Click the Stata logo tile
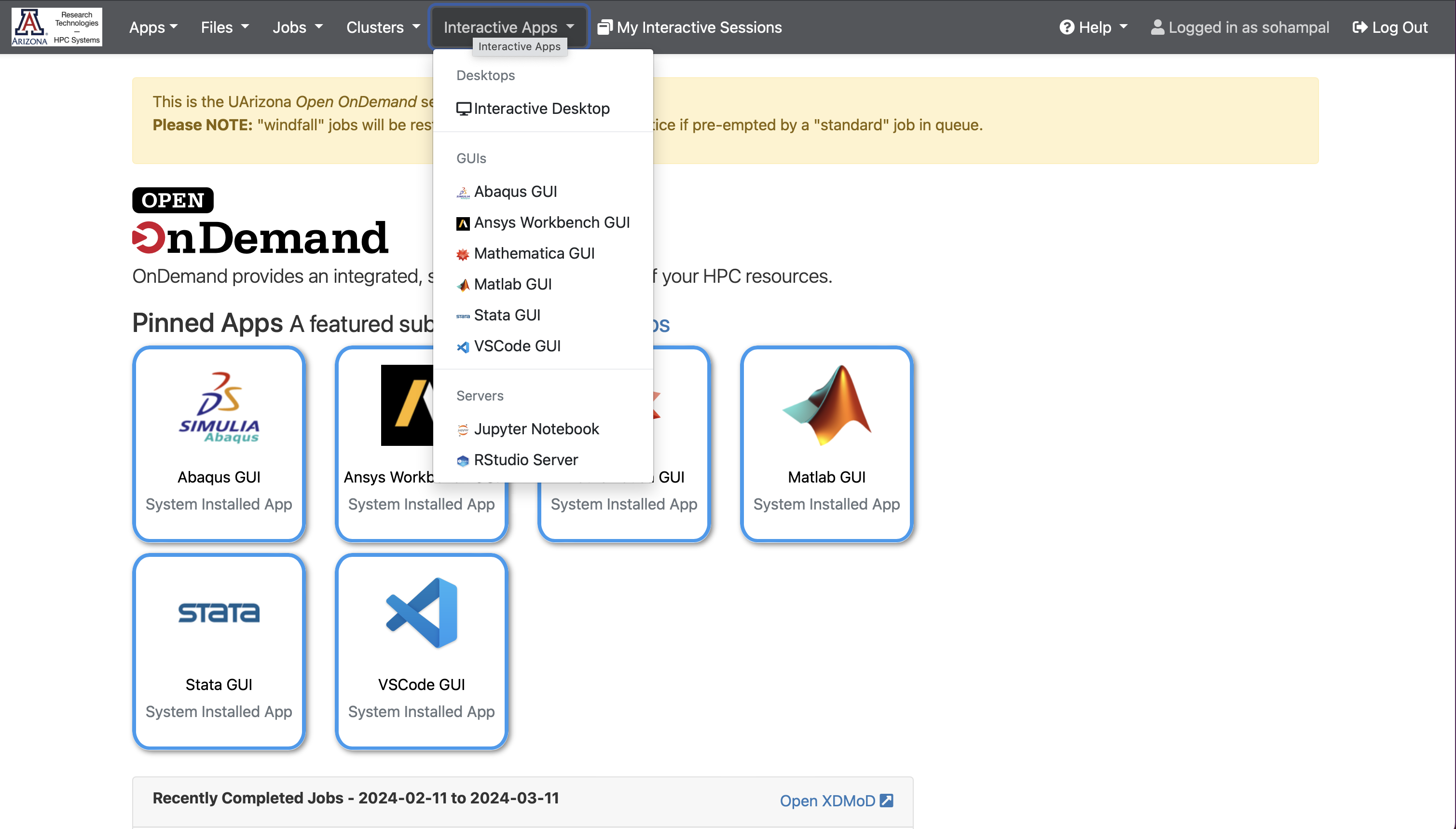The width and height of the screenshot is (1456, 829). point(219,613)
